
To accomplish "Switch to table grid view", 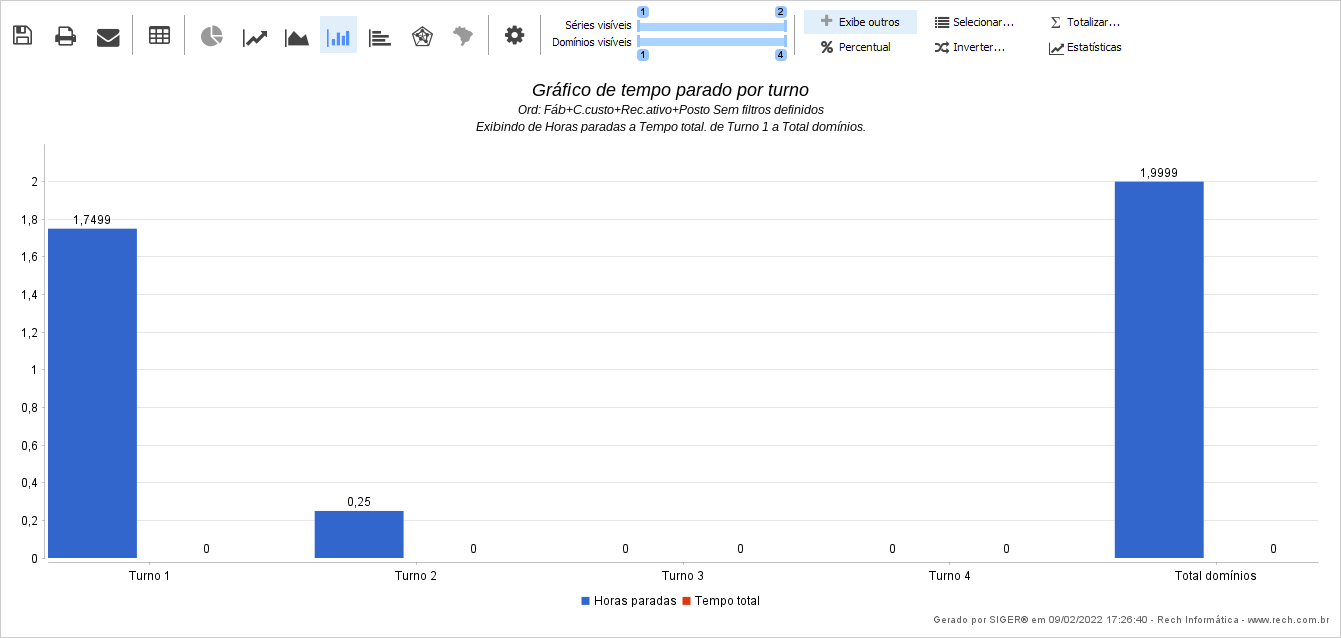I will [159, 35].
